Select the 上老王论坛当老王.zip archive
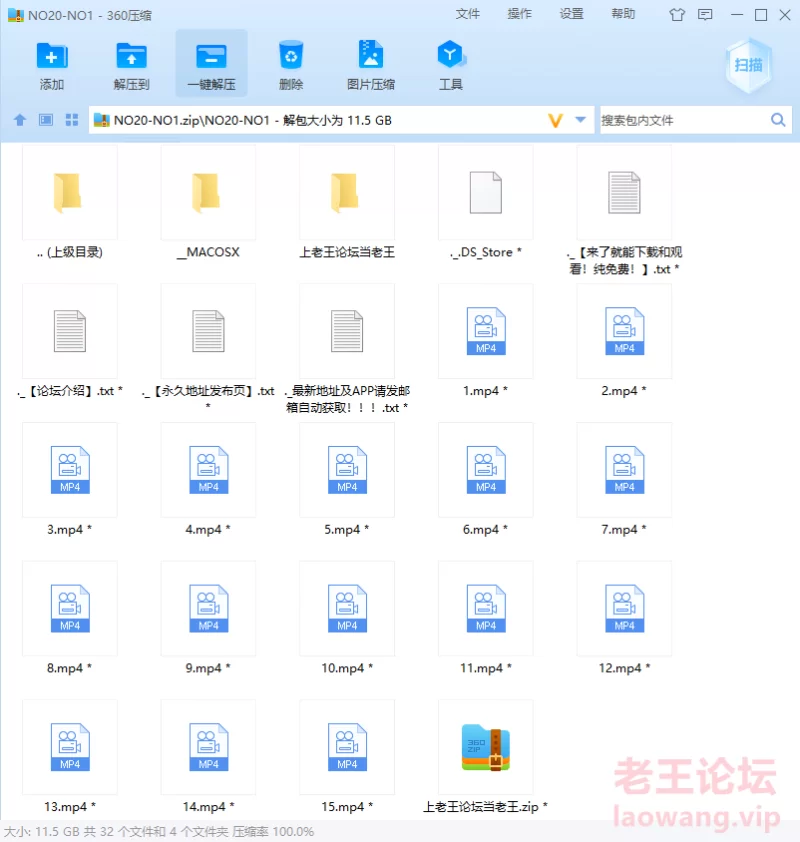The height and width of the screenshot is (842, 800). [486, 758]
